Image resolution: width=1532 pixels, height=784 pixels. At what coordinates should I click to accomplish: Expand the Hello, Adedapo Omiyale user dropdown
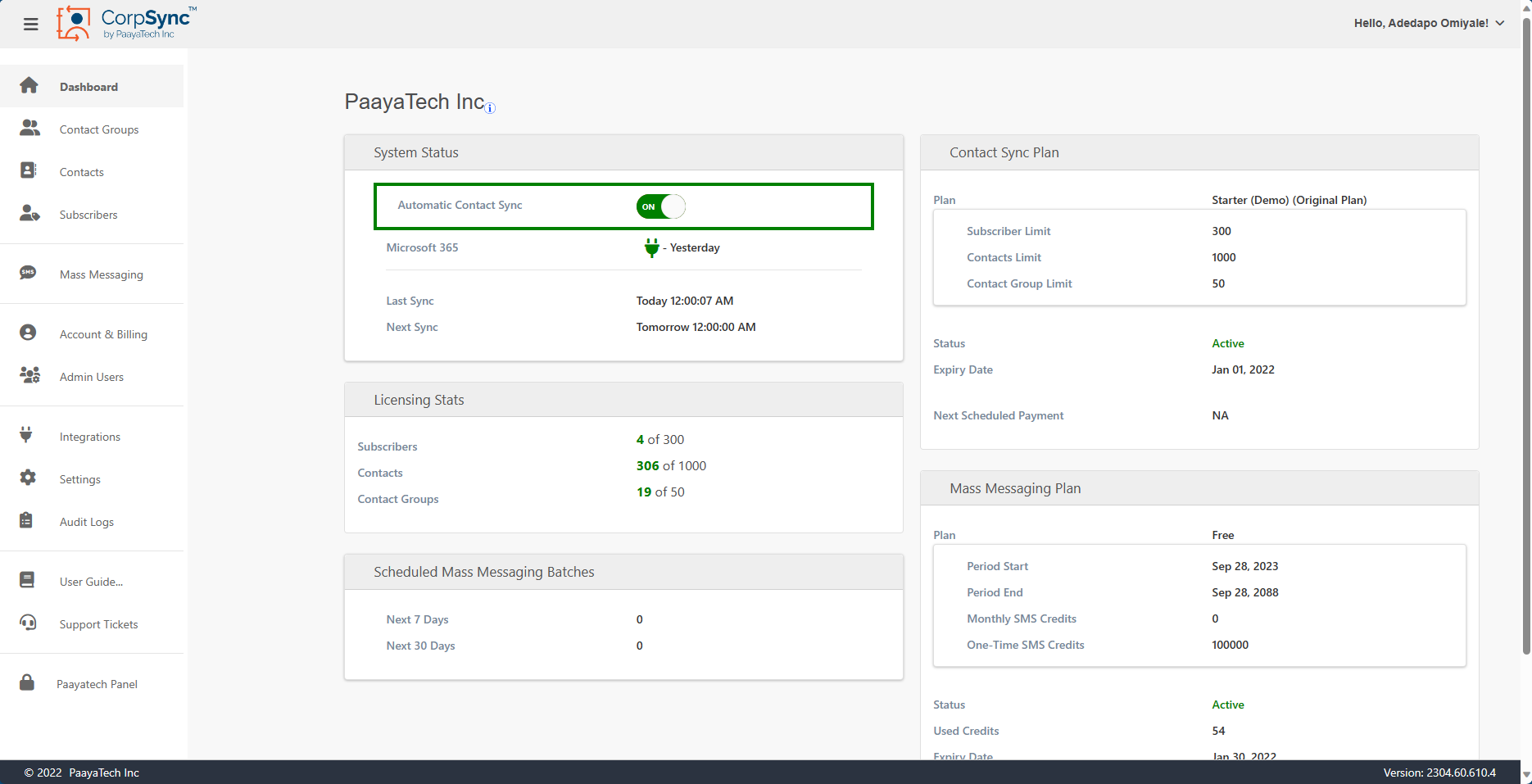(1429, 23)
